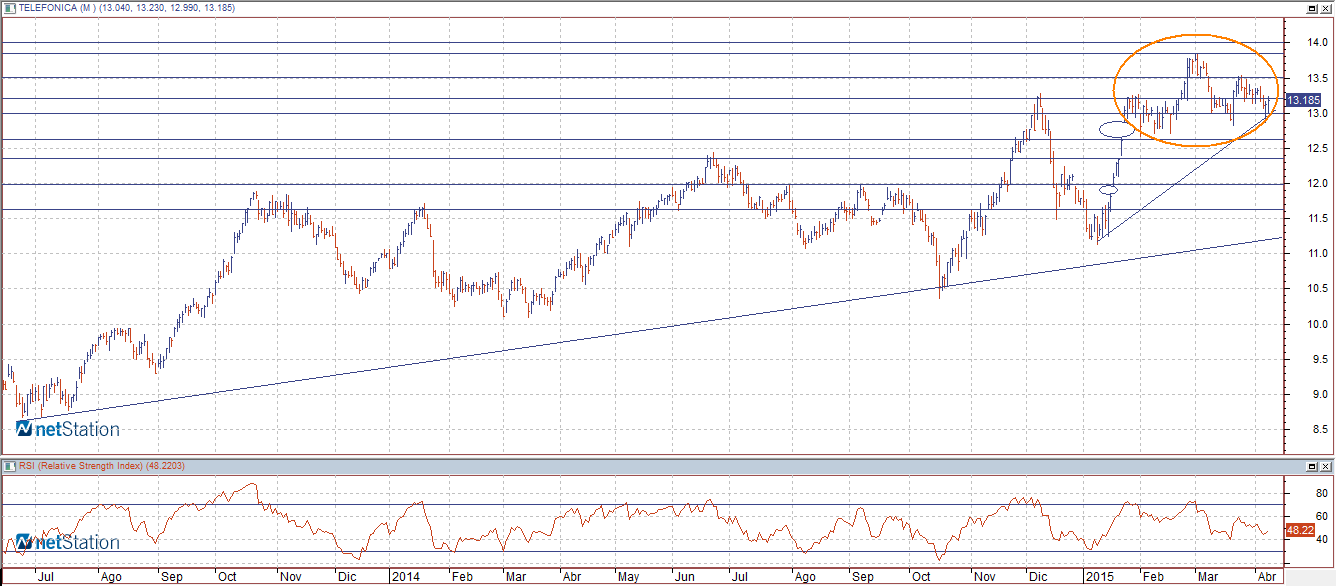Click the 13.185 current price label
Image resolution: width=1336 pixels, height=586 pixels.
click(x=1302, y=100)
